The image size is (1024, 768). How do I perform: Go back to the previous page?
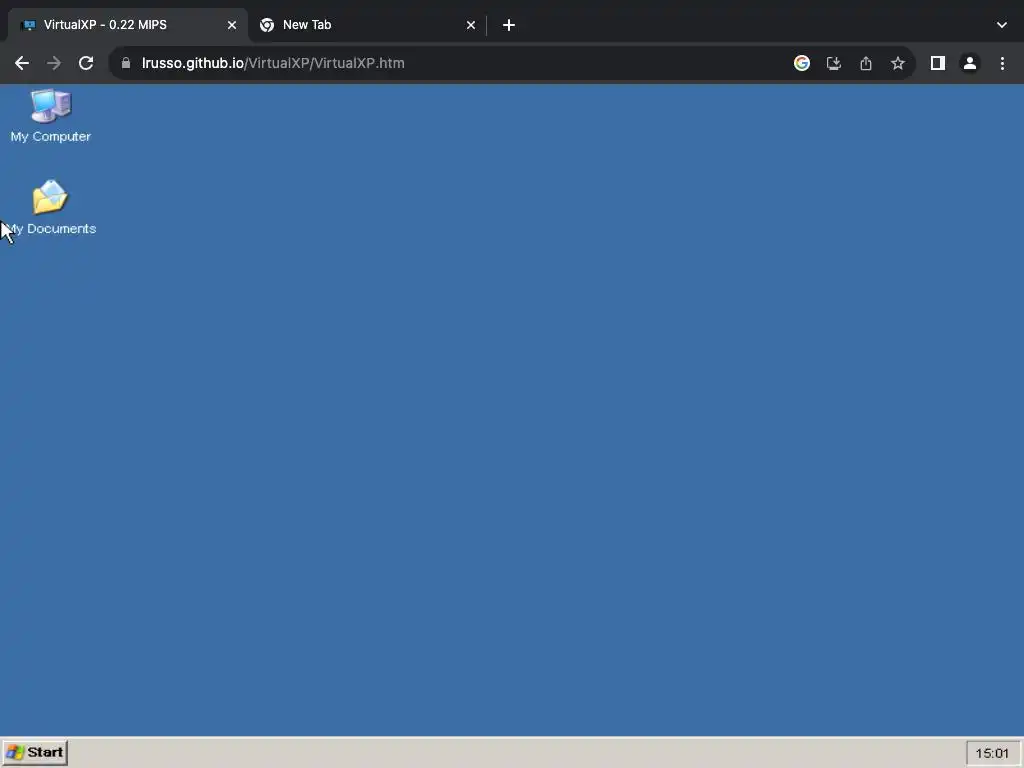click(x=22, y=63)
